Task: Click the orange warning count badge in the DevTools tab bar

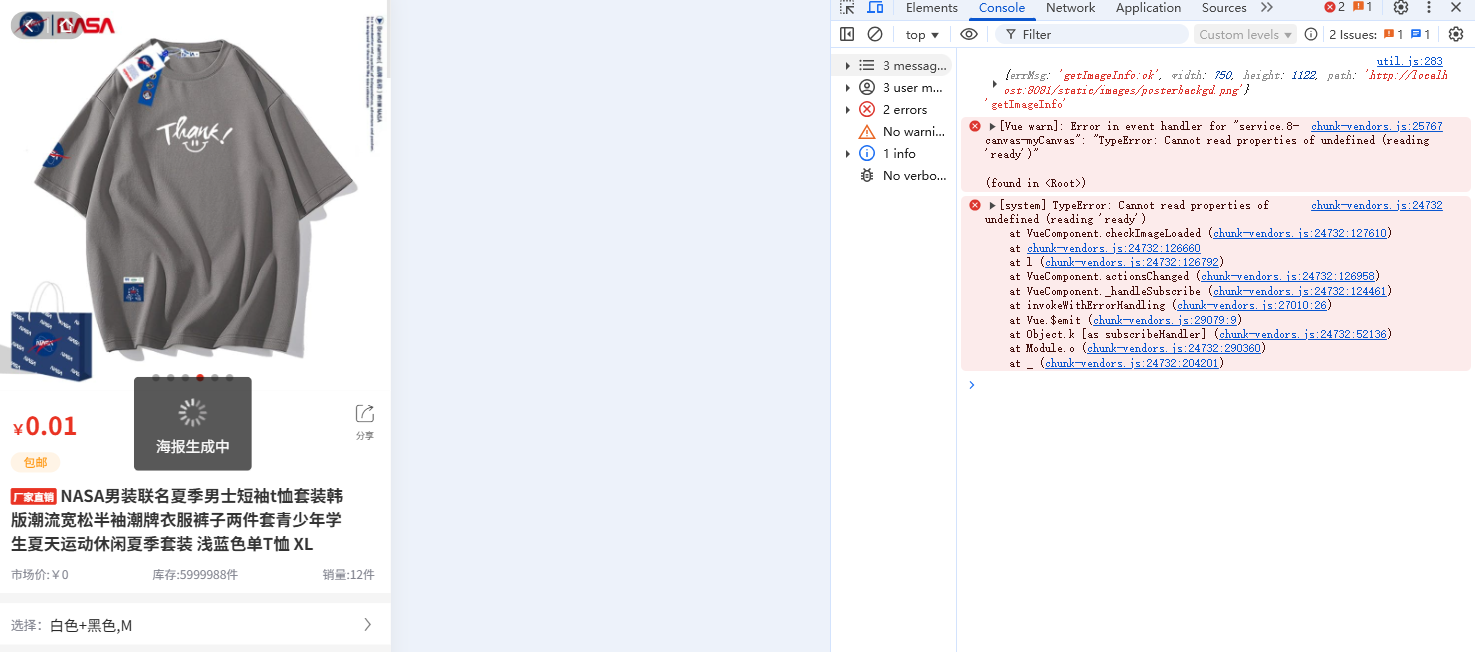Action: (1362, 8)
